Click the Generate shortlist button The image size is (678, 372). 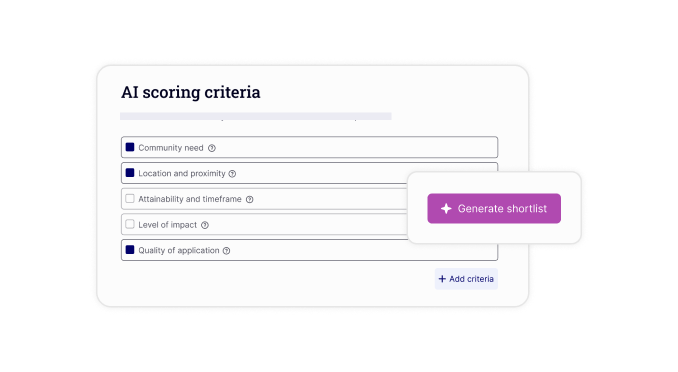494,208
